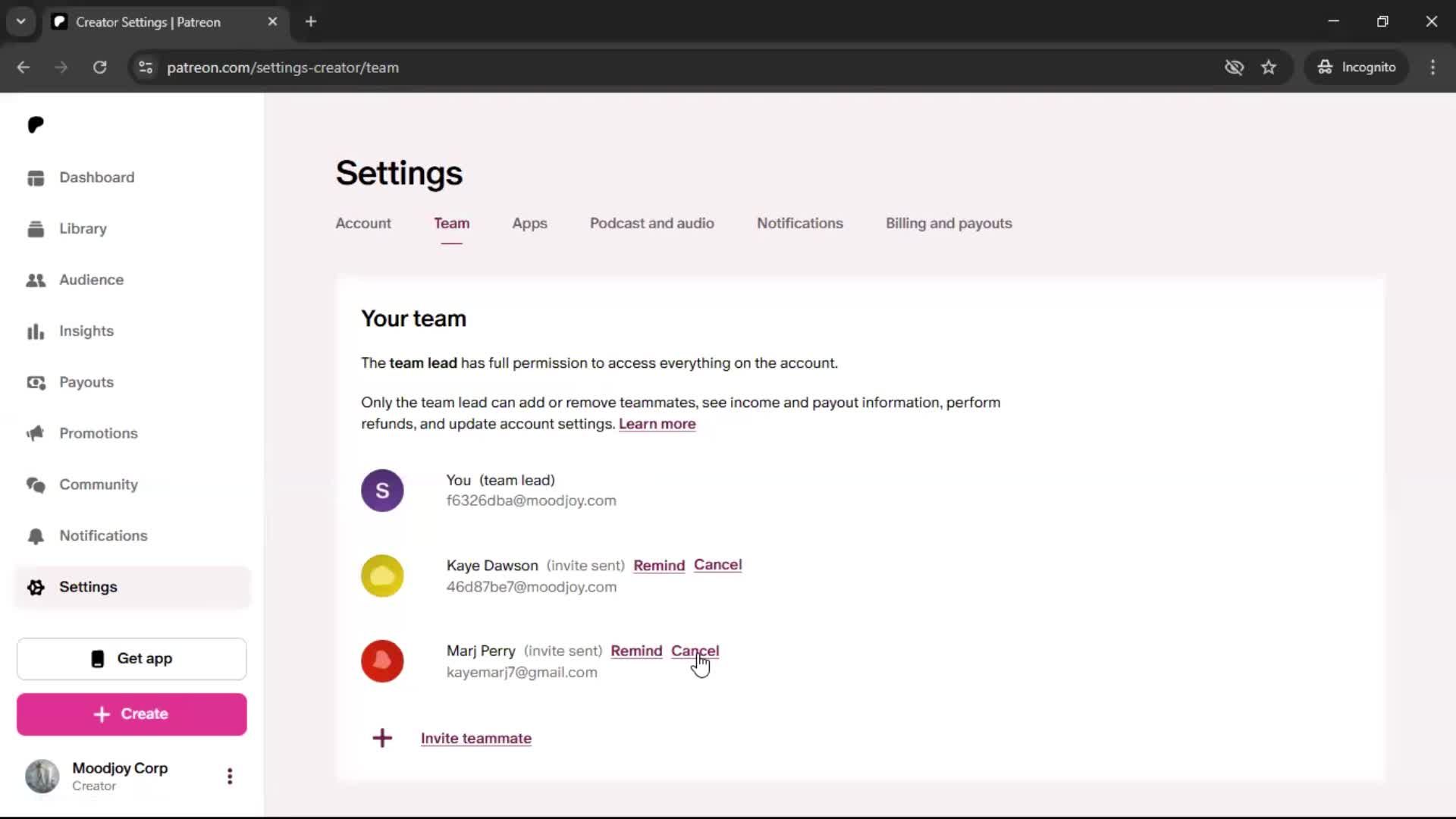Open the Billing and payouts tab
Image resolution: width=1456 pixels, height=819 pixels.
coord(949,224)
